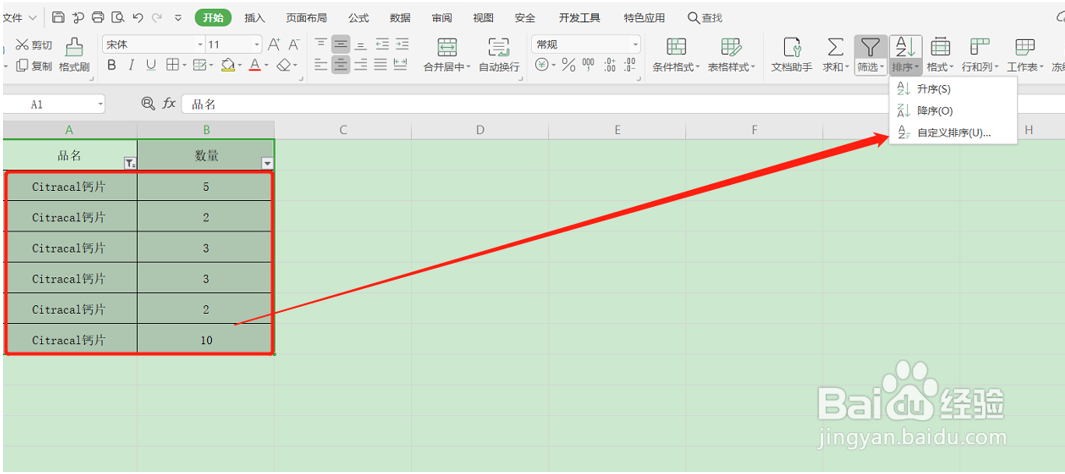Open Print Preview icon

118,18
